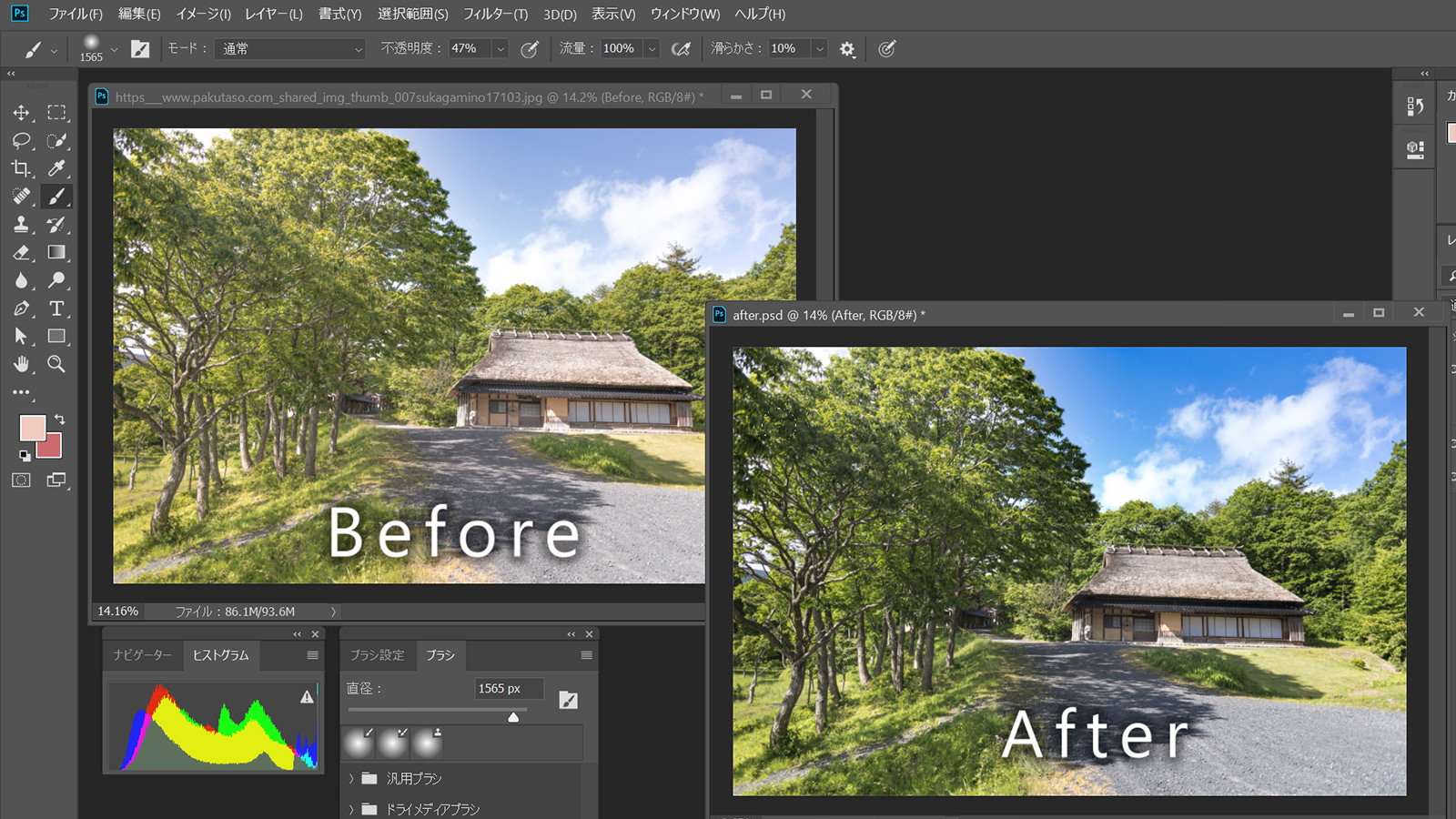Pick the Eyedropper tool
The height and width of the screenshot is (819, 1456).
tap(56, 168)
